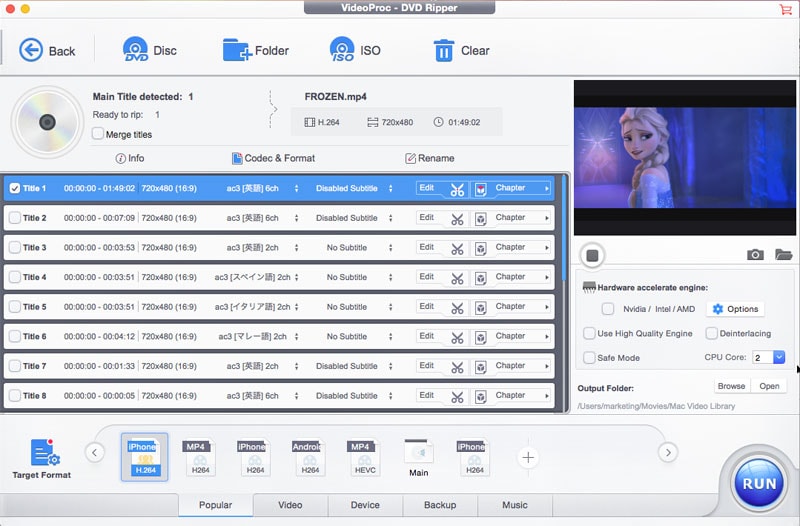The height and width of the screenshot is (526, 800).
Task: Enable the Merge titles checkbox
Action: coord(97,134)
